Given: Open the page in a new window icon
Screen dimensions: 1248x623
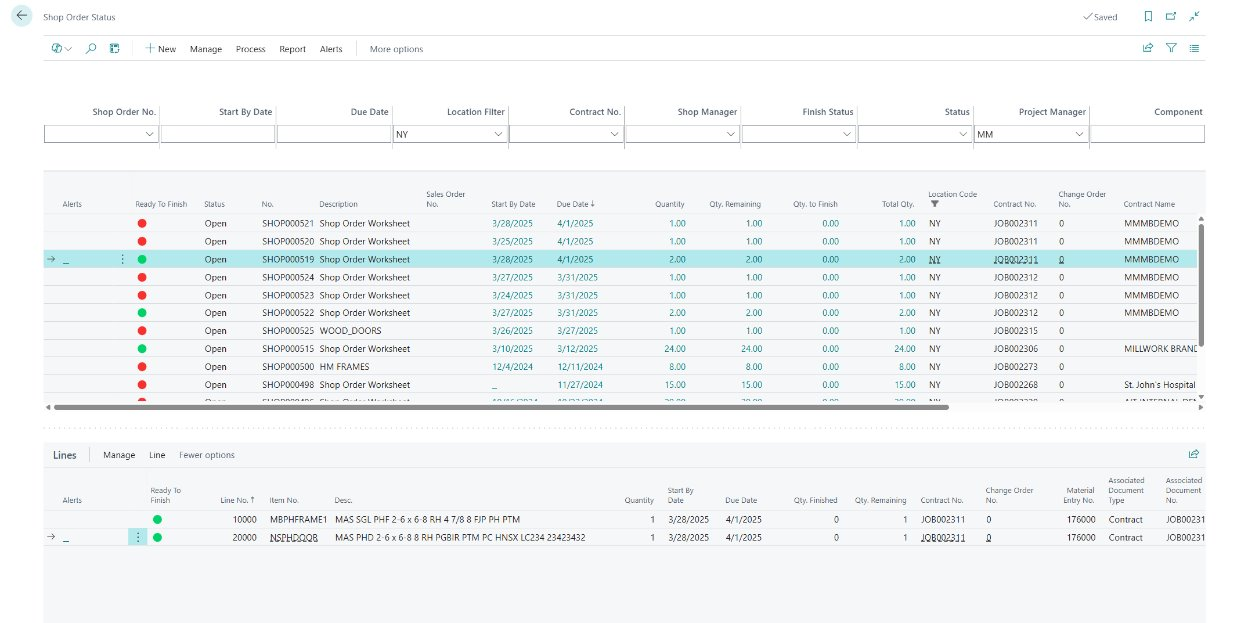Looking at the screenshot, I should click(x=1169, y=17).
